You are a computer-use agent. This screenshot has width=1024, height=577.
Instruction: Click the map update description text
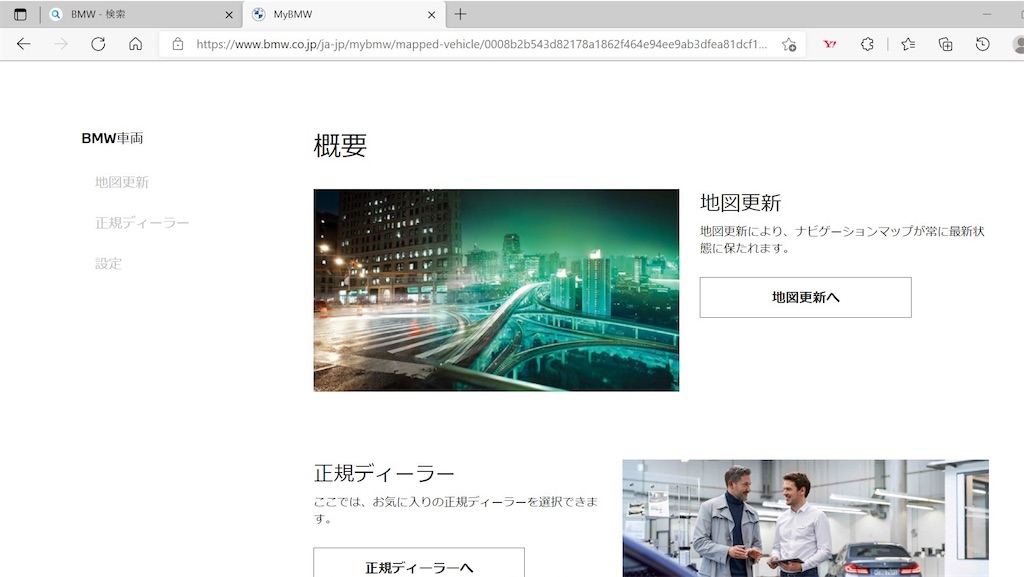click(842, 240)
